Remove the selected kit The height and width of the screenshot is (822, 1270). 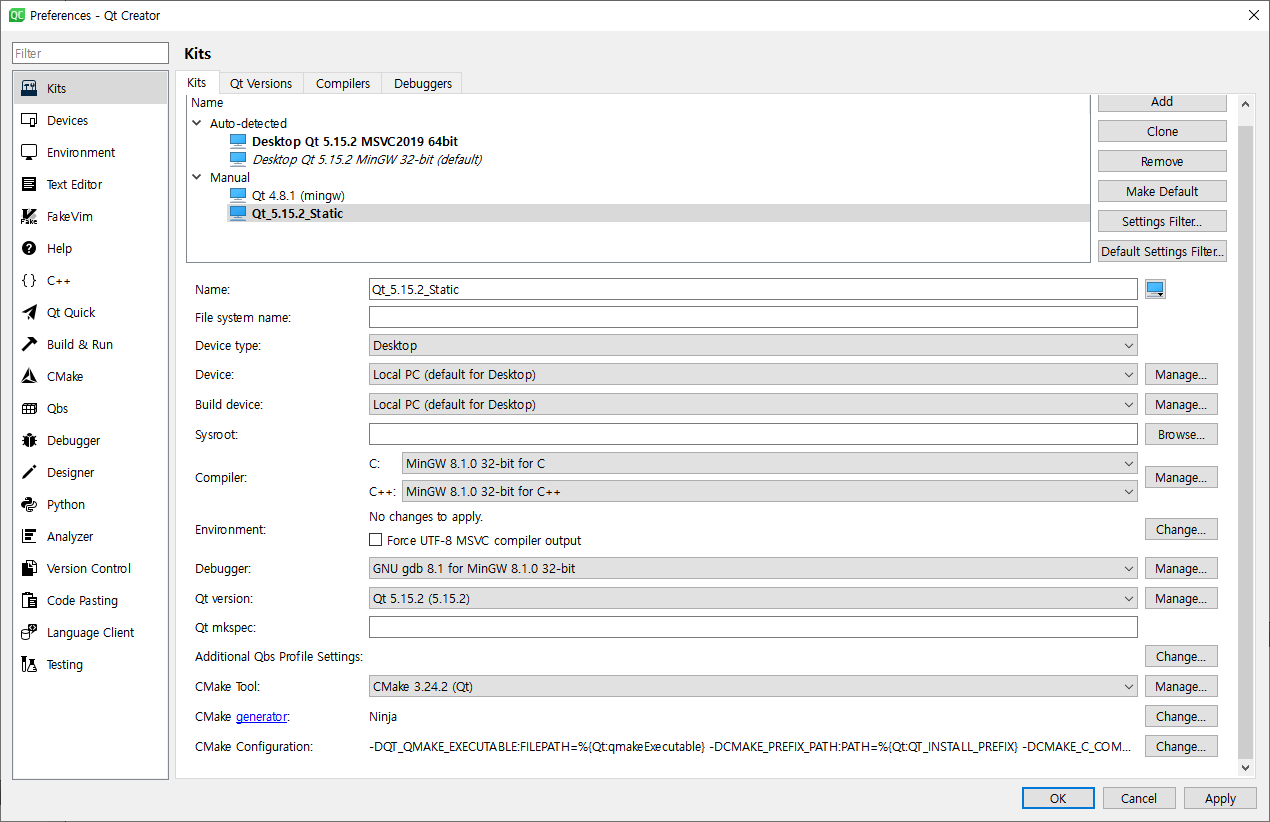coord(1162,161)
